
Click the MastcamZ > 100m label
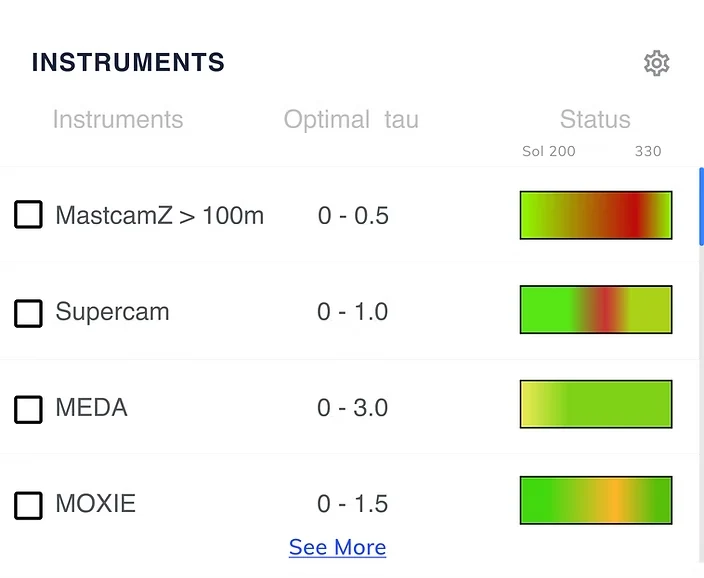(159, 215)
